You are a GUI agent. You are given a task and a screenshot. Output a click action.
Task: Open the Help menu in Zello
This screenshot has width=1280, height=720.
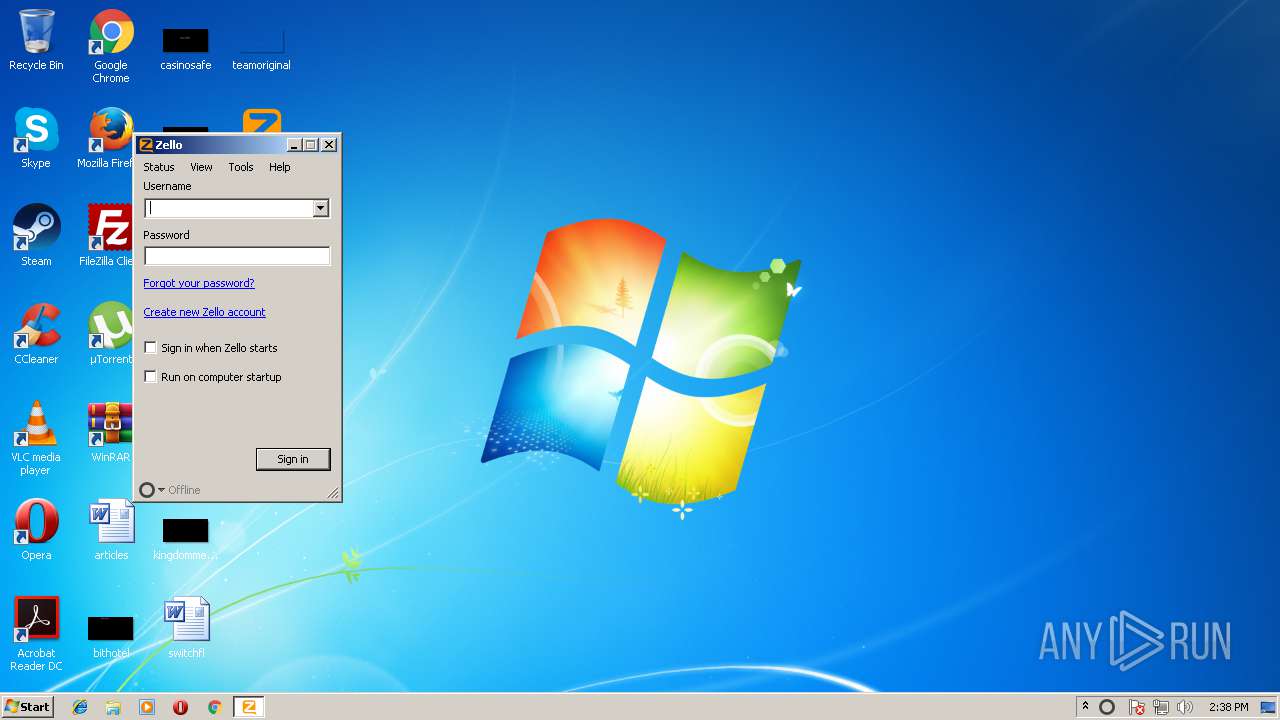[280, 167]
